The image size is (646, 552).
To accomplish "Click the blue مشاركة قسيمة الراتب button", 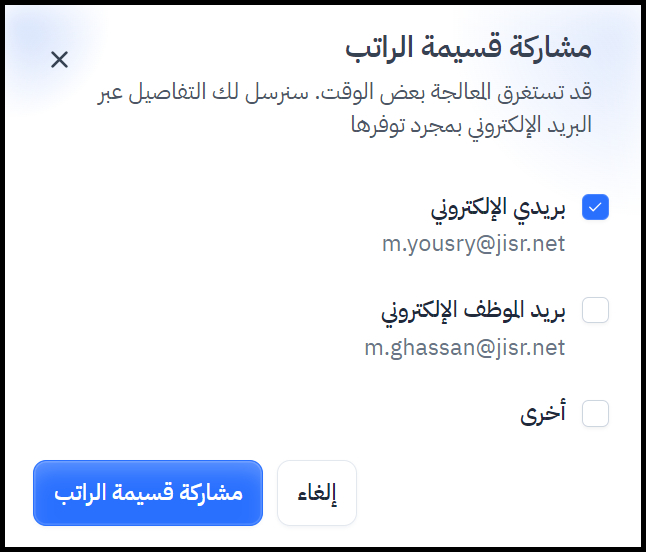I will [x=148, y=493].
